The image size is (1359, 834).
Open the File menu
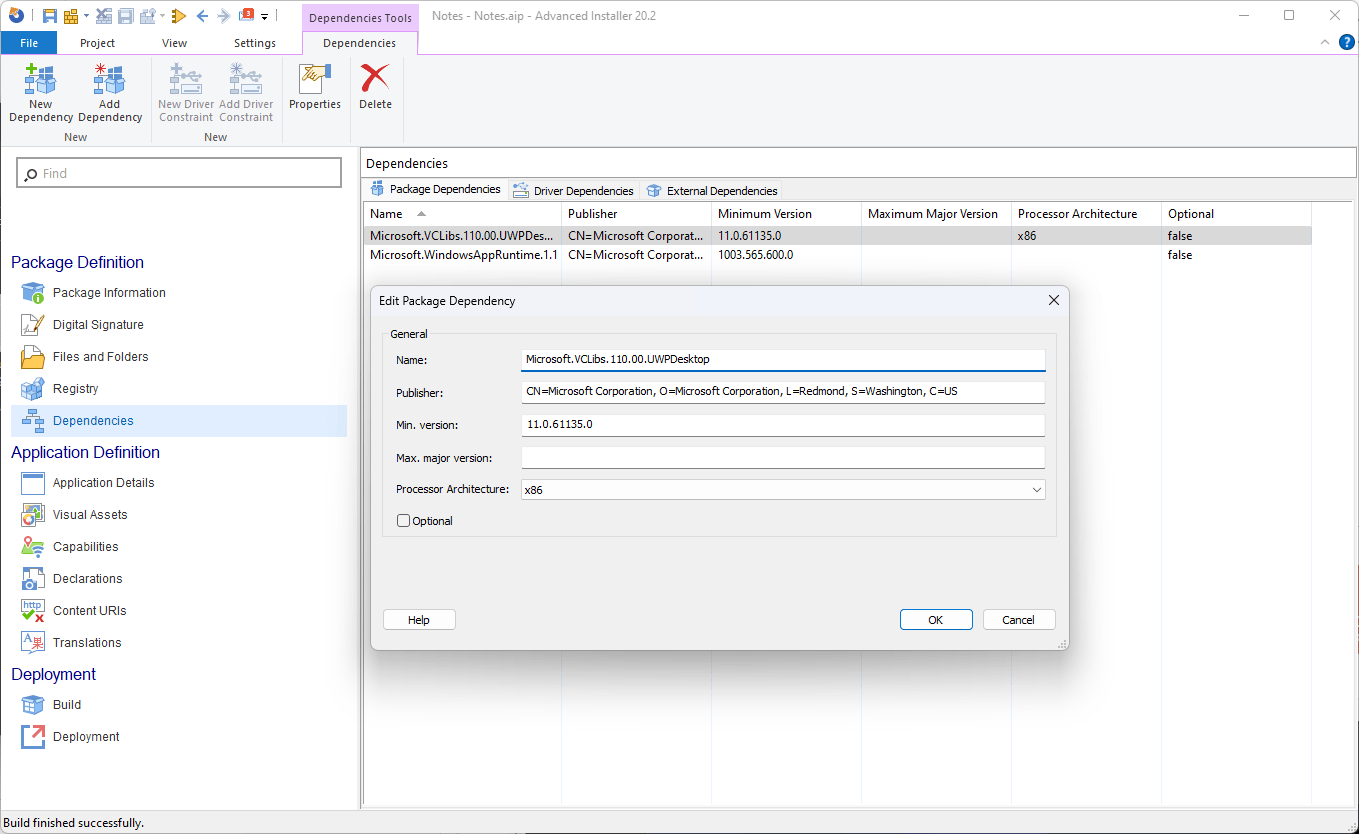coord(29,43)
